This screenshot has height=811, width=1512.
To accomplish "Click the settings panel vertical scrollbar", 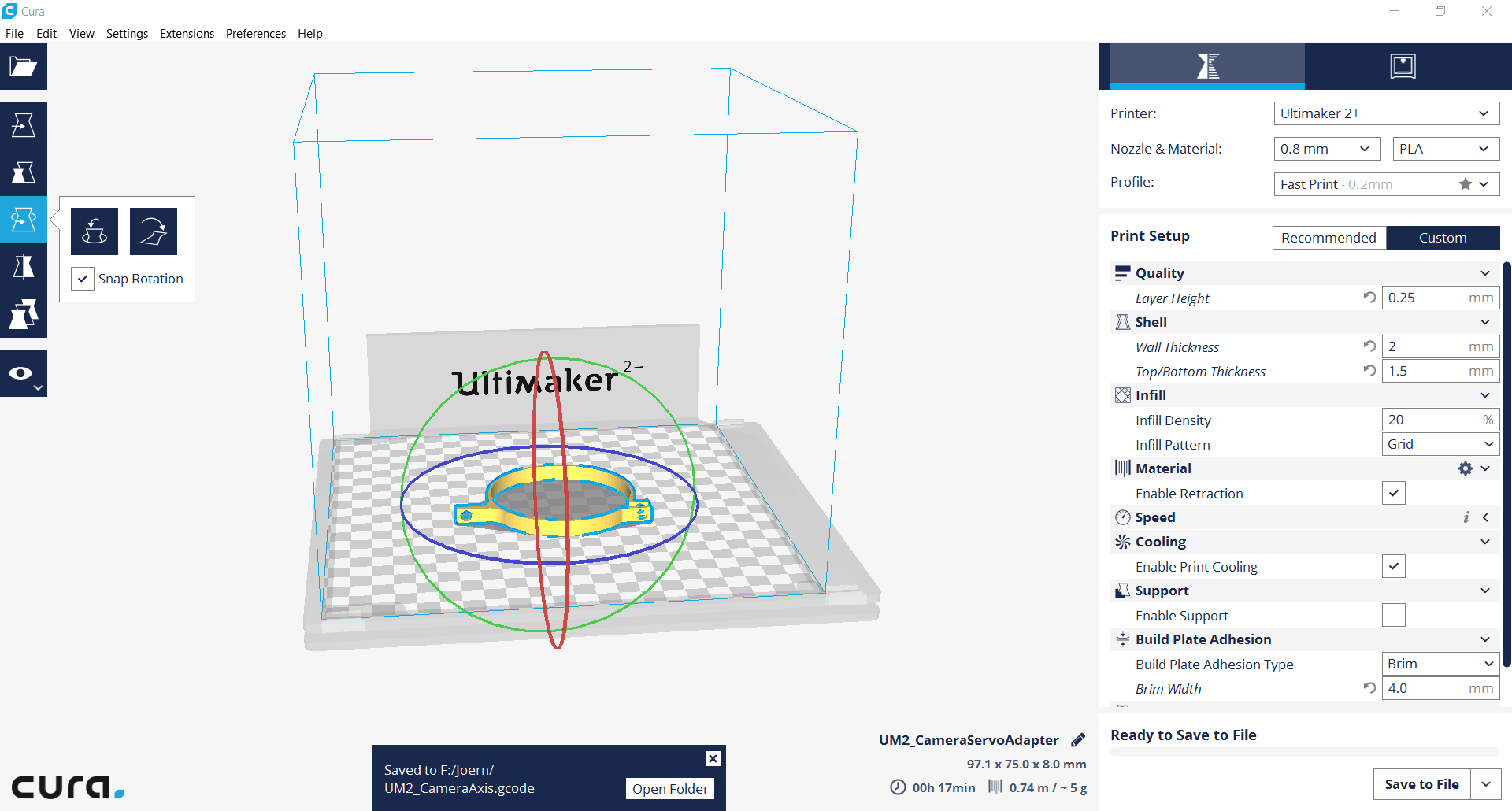I will [x=1507, y=465].
